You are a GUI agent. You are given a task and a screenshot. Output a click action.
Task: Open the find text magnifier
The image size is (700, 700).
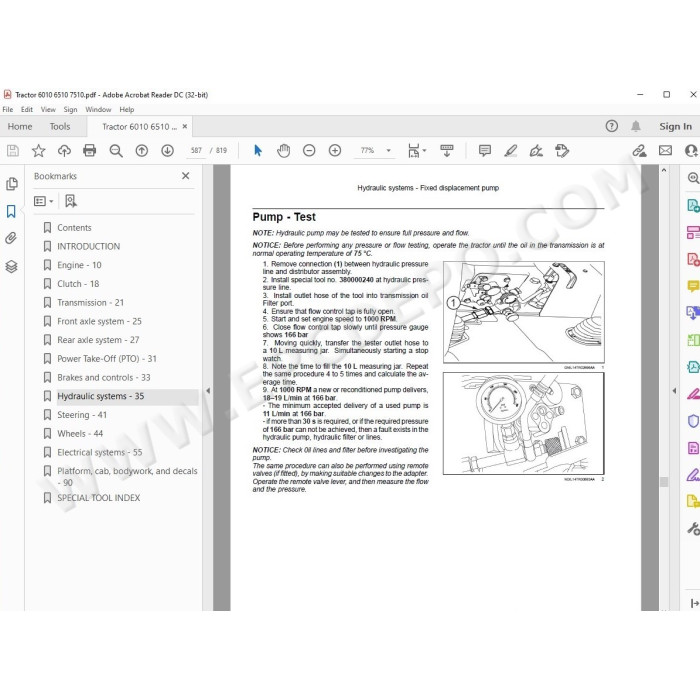(x=116, y=151)
